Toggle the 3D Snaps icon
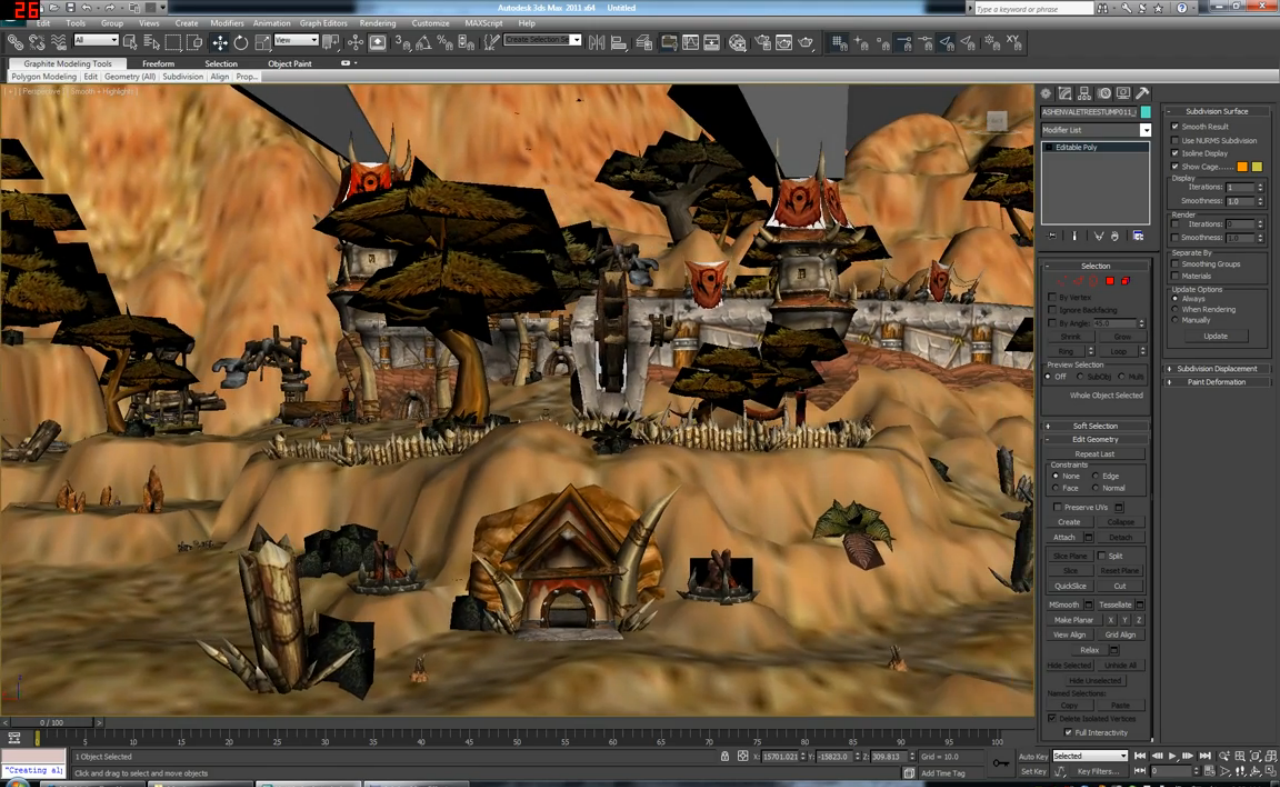 click(x=402, y=43)
